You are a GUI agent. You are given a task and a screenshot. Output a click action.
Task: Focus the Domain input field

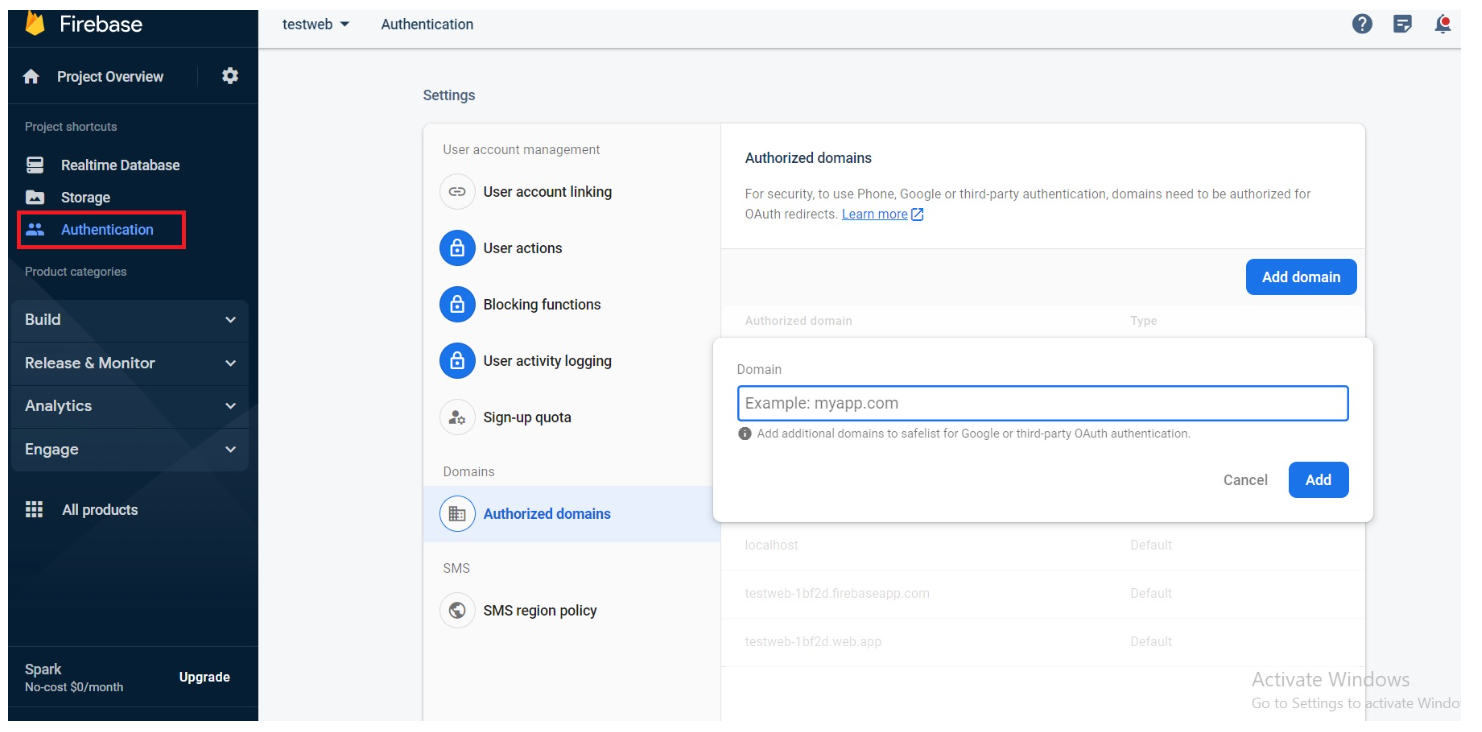click(x=1043, y=404)
